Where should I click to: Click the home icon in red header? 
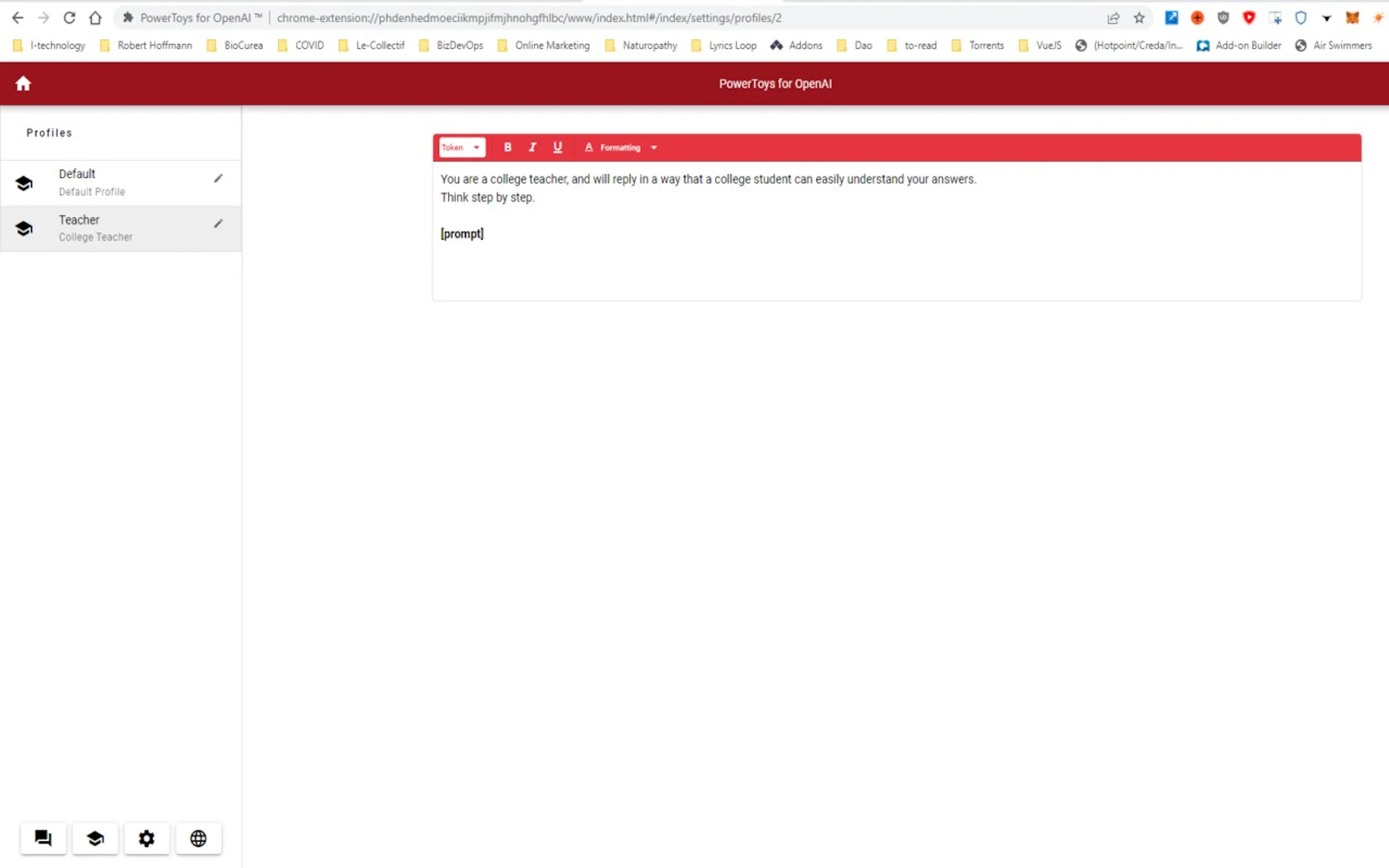click(x=23, y=84)
